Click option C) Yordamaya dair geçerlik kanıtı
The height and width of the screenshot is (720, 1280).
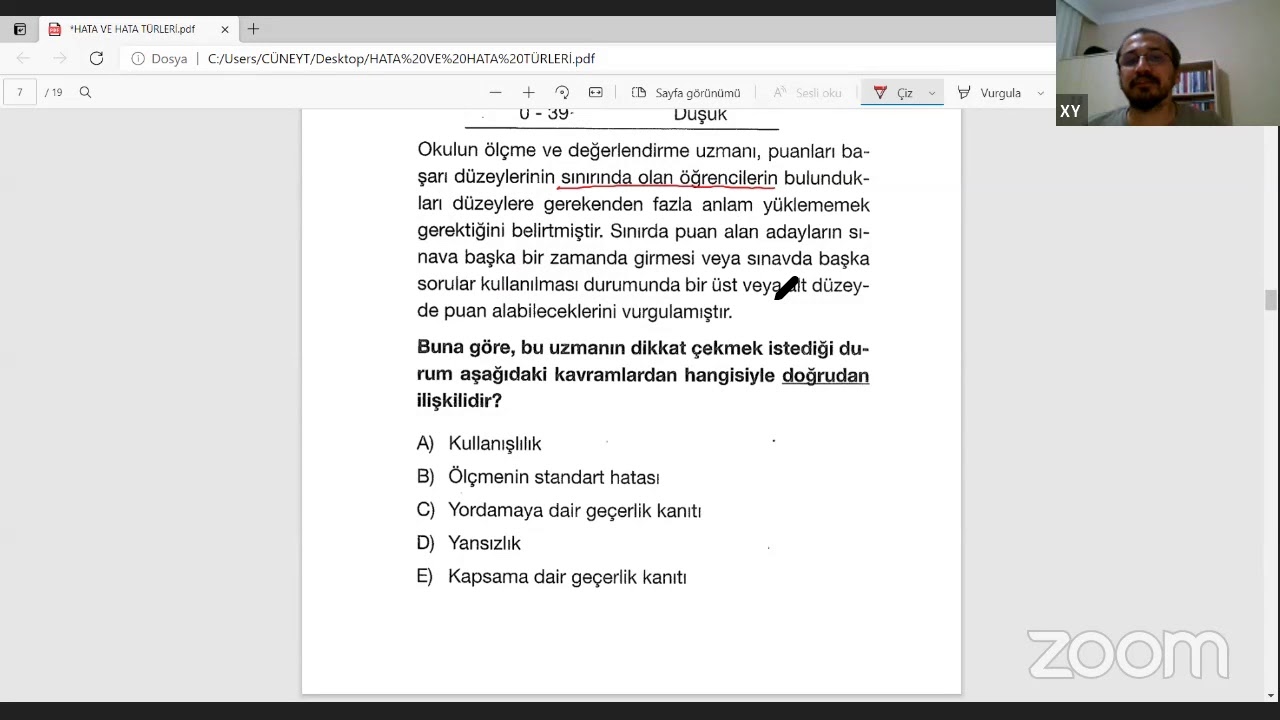point(559,510)
